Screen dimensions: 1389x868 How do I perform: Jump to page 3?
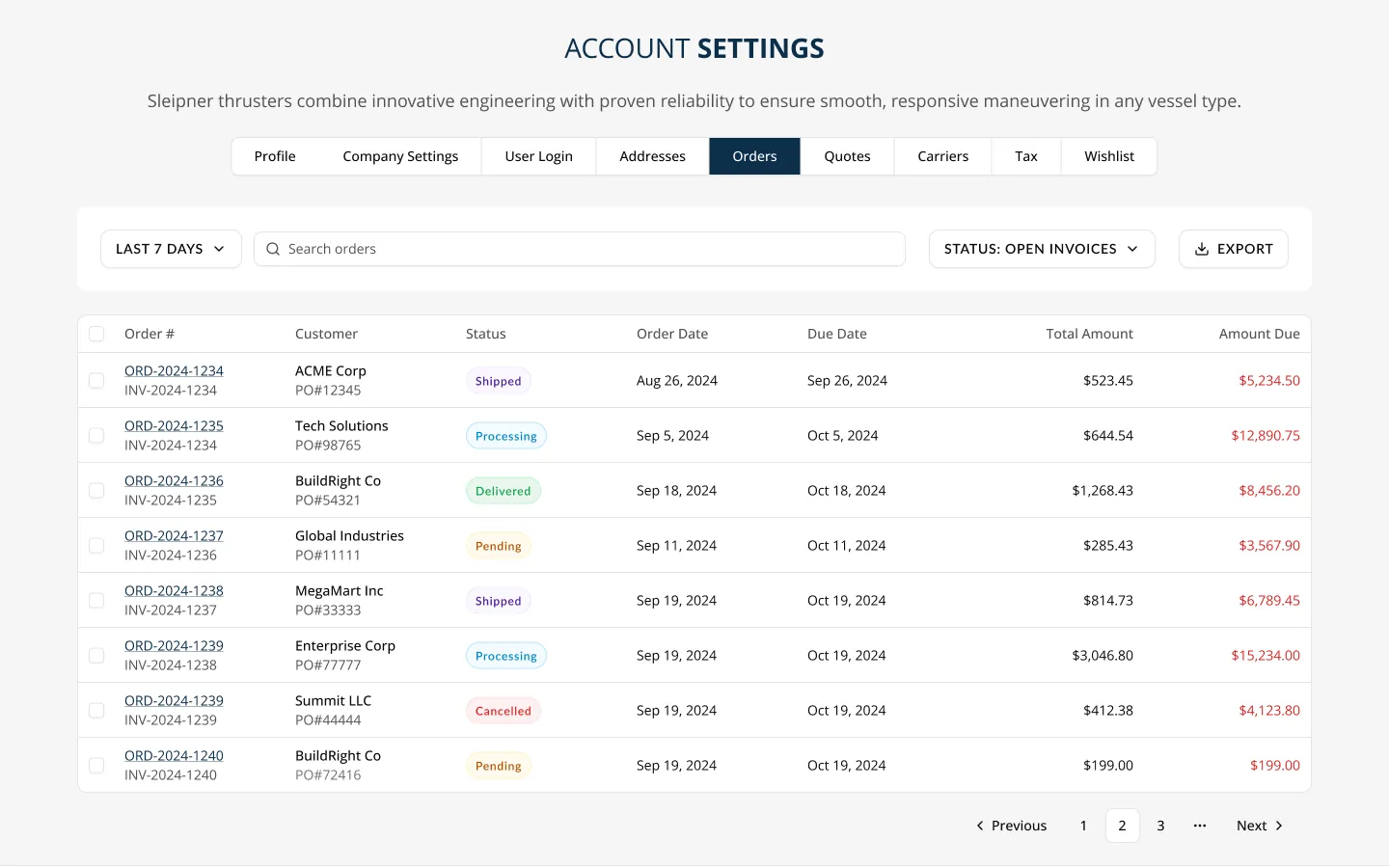tap(1160, 826)
